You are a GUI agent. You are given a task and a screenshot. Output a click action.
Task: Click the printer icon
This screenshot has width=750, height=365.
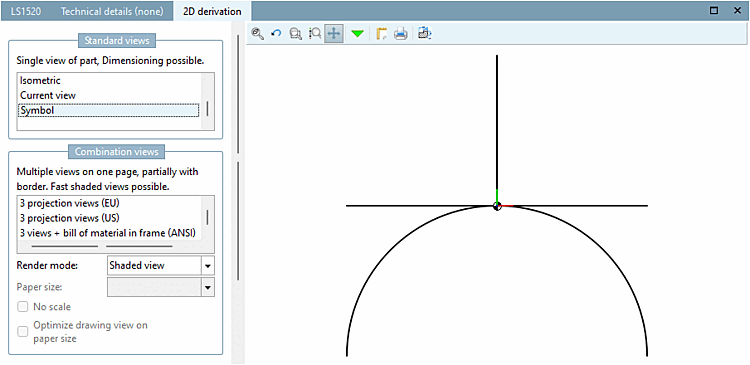(x=400, y=33)
